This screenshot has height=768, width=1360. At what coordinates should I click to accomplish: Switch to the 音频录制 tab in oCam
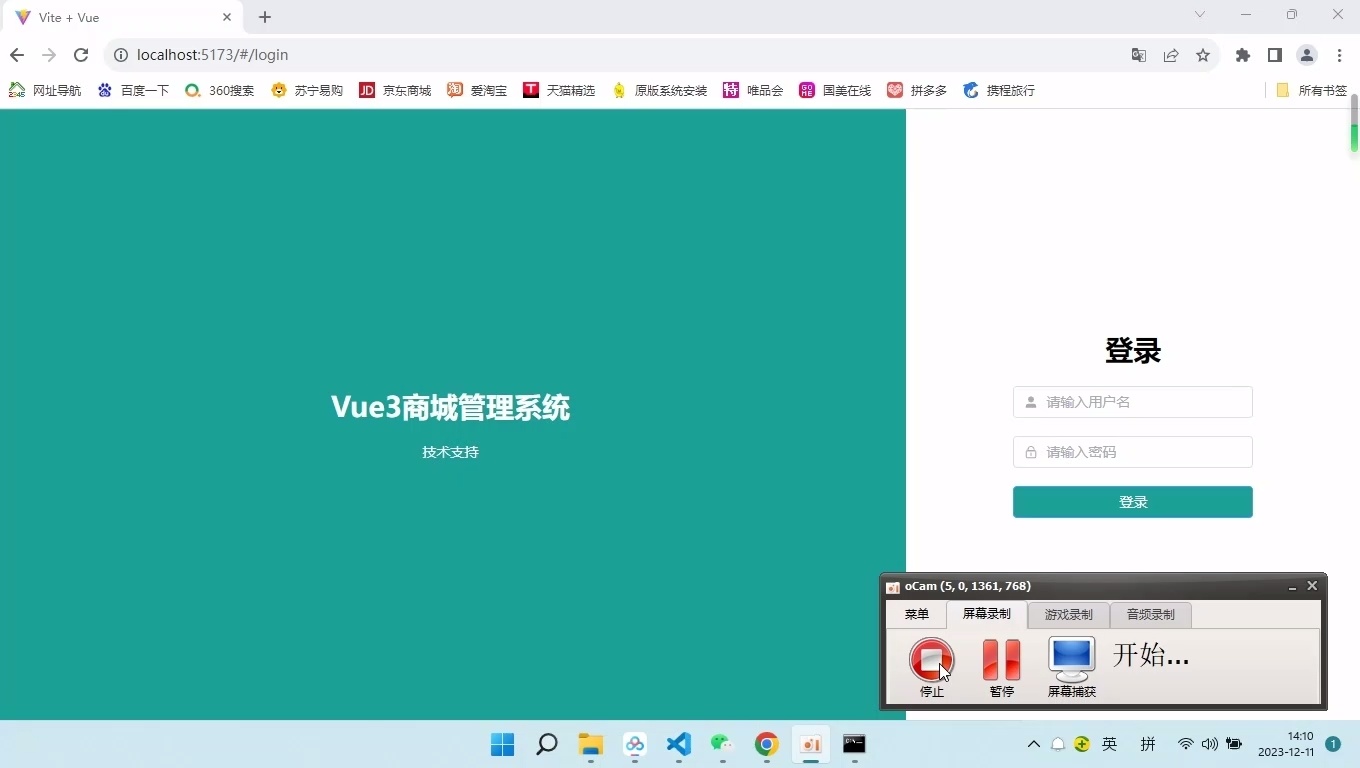click(x=1150, y=615)
